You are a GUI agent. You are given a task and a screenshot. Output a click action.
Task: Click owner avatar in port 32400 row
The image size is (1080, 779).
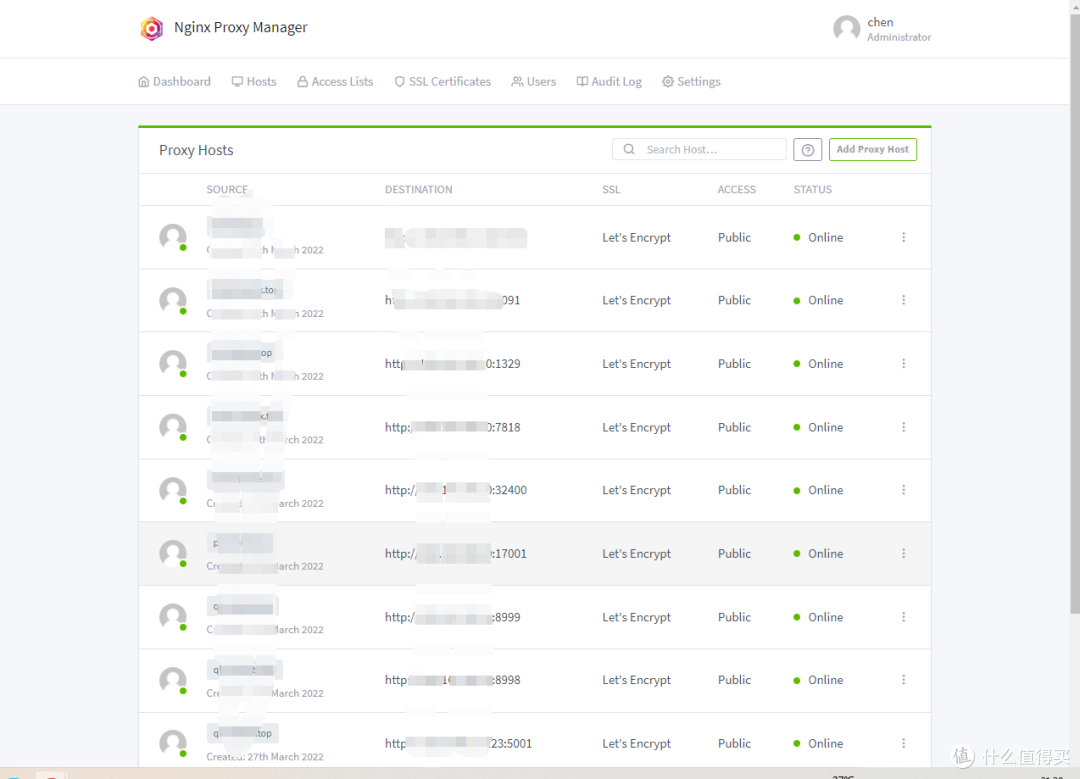pos(173,490)
